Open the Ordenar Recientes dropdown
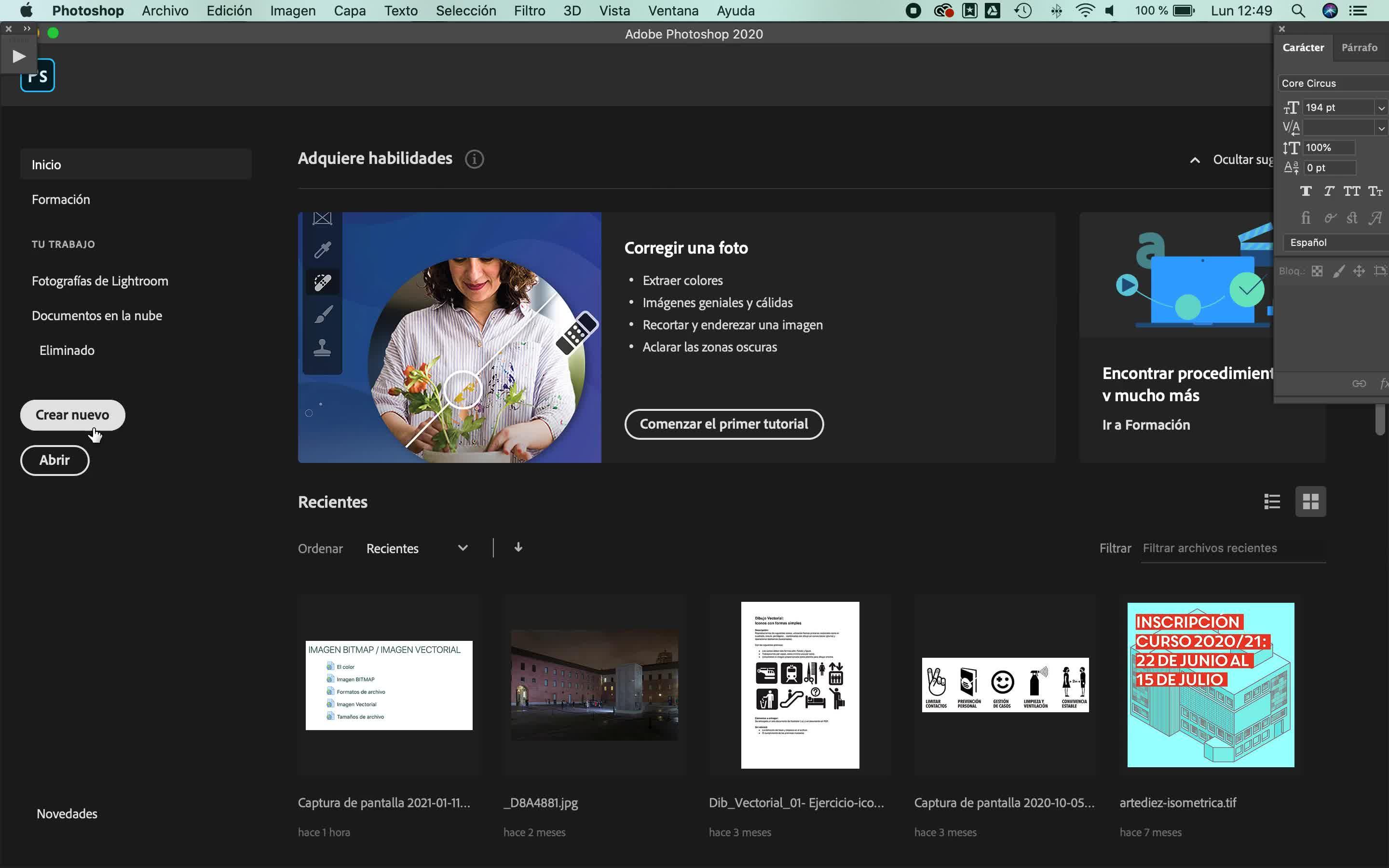This screenshot has width=1389, height=868. (x=417, y=548)
